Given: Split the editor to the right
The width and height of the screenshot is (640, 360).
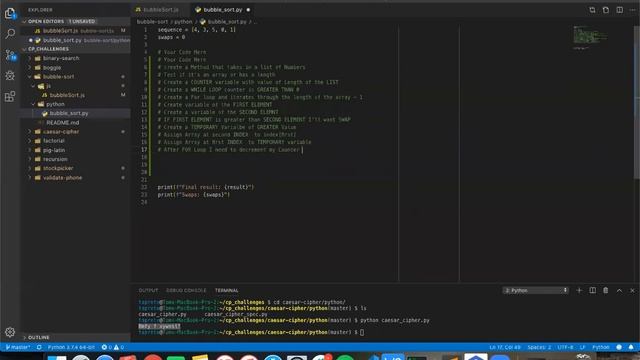Looking at the screenshot, I should point(620,10).
